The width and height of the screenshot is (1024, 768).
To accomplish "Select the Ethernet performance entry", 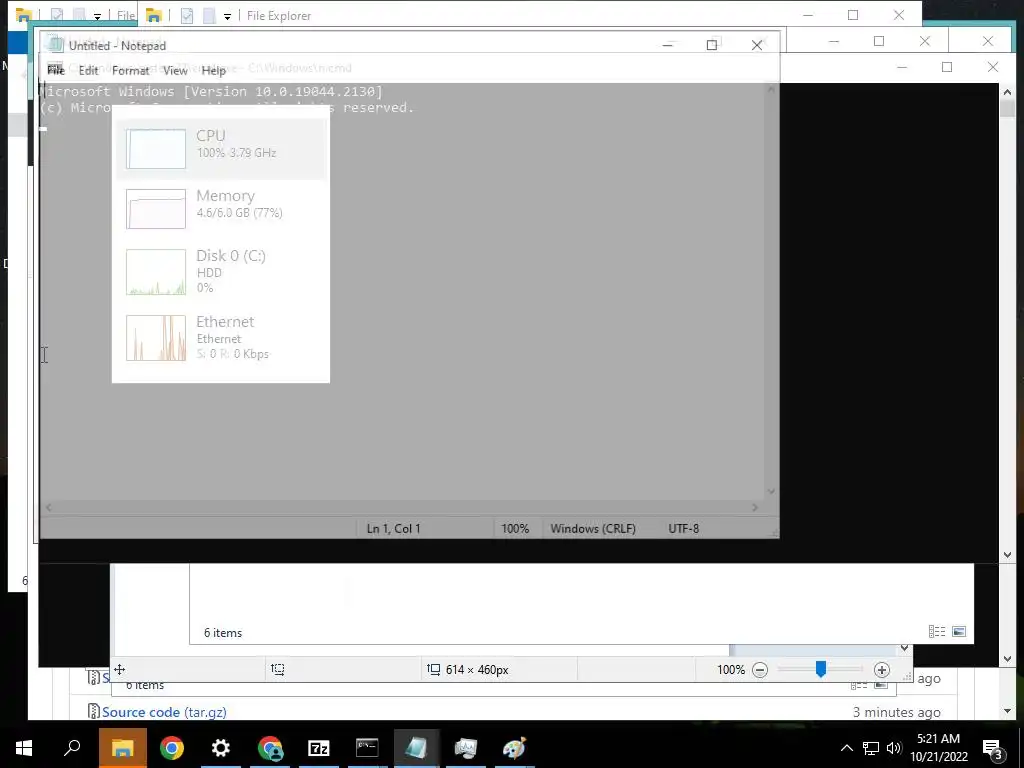I will click(x=221, y=338).
